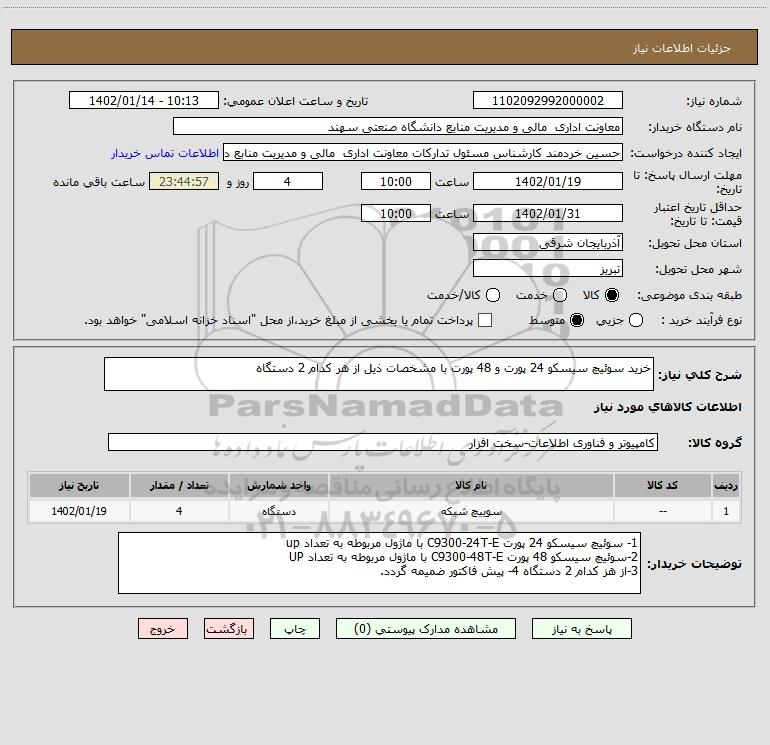
Task: Open the اطلاعات تماس خریدار link
Action: pyautogui.click(x=165, y=153)
